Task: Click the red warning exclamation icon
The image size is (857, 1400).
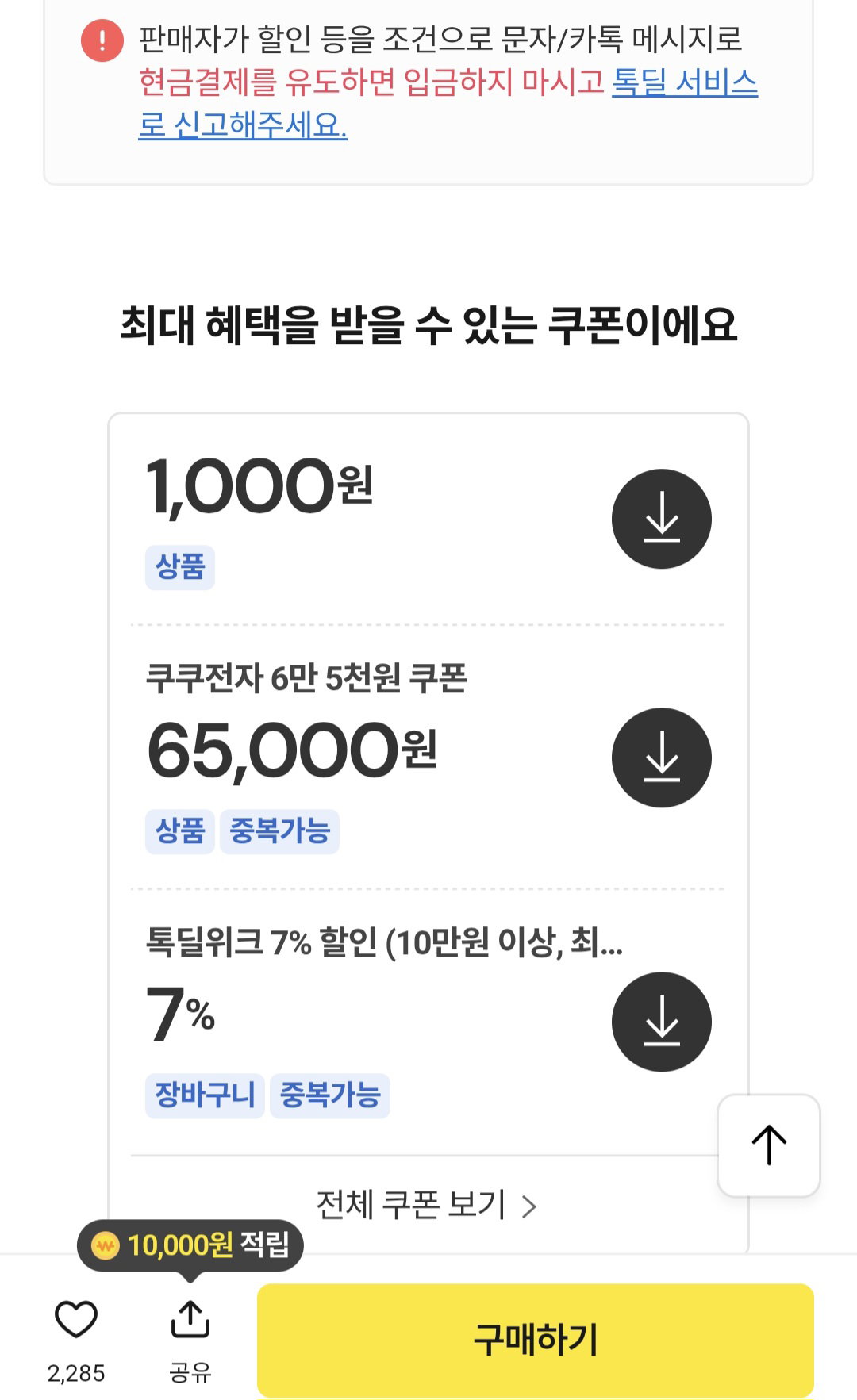Action: pyautogui.click(x=102, y=40)
